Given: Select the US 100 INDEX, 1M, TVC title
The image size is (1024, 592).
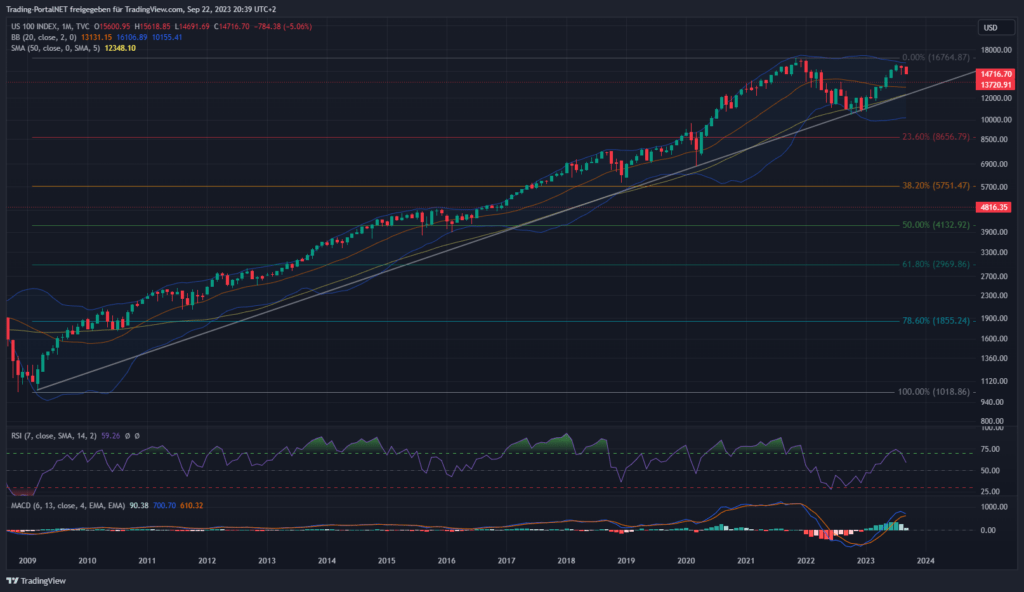Looking at the screenshot, I should pos(50,27).
